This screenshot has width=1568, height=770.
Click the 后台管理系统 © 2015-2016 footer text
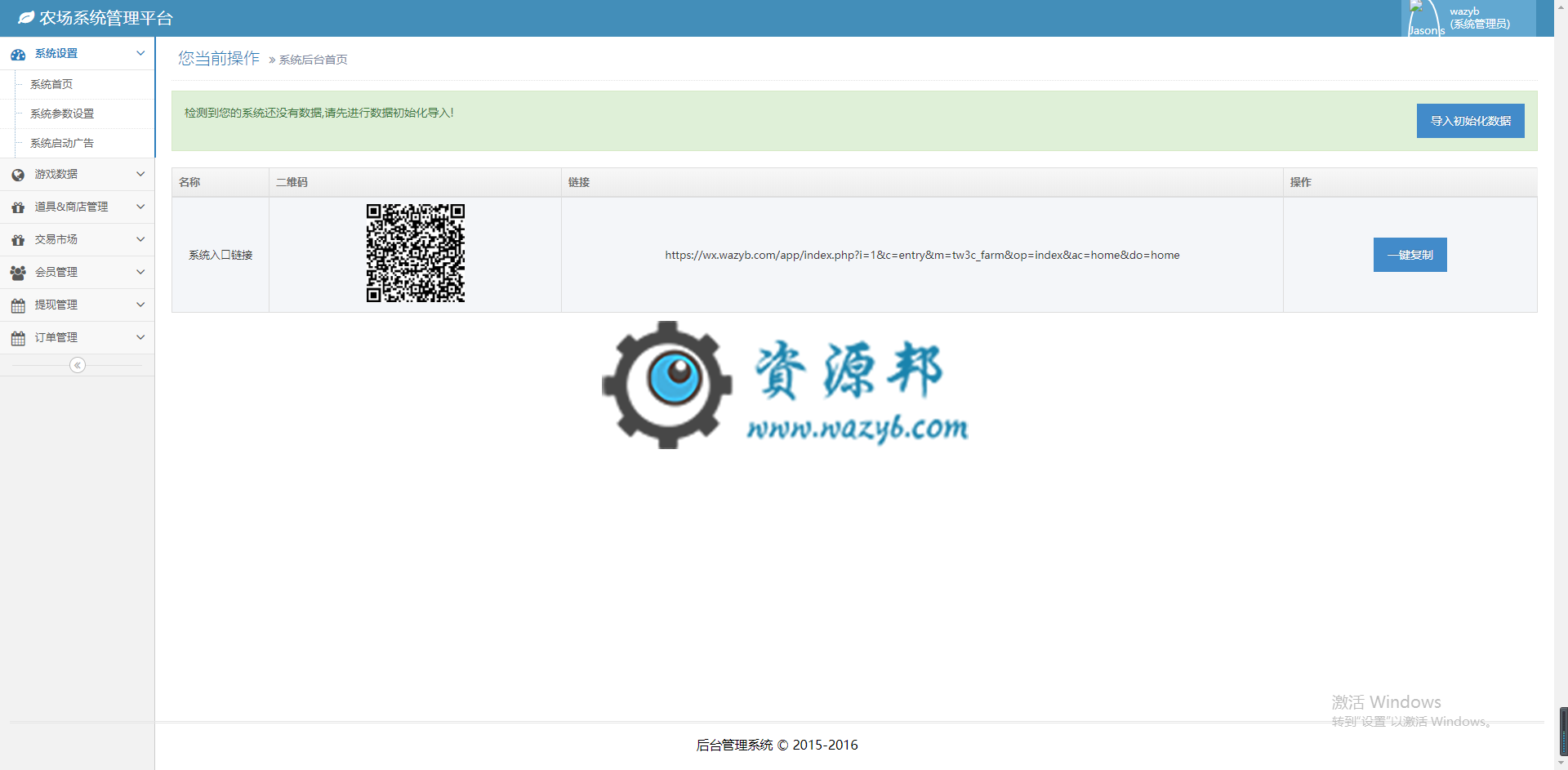coord(777,745)
